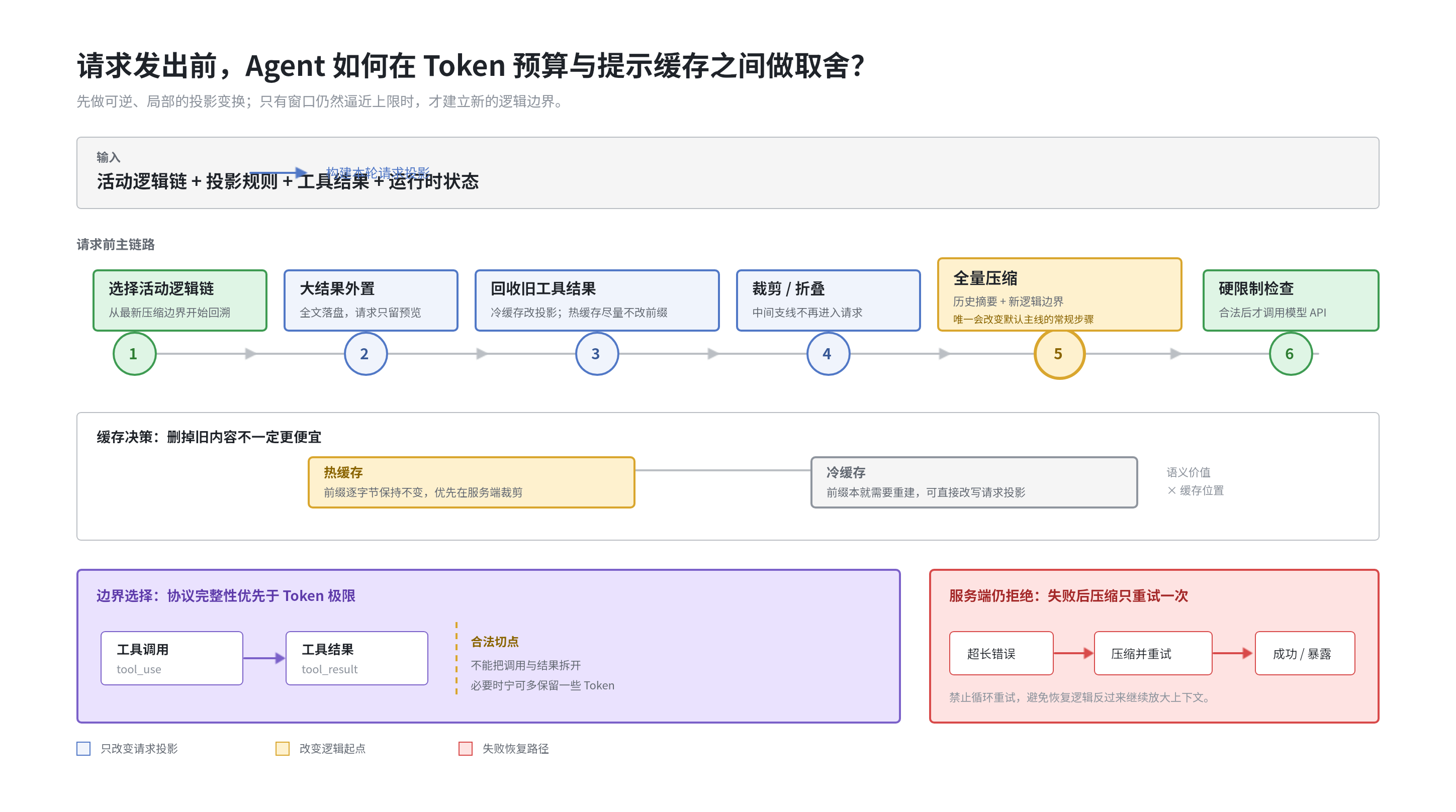The height and width of the screenshot is (812, 1456).
Task: Select the 硬限制检查 step card
Action: click(x=1291, y=300)
